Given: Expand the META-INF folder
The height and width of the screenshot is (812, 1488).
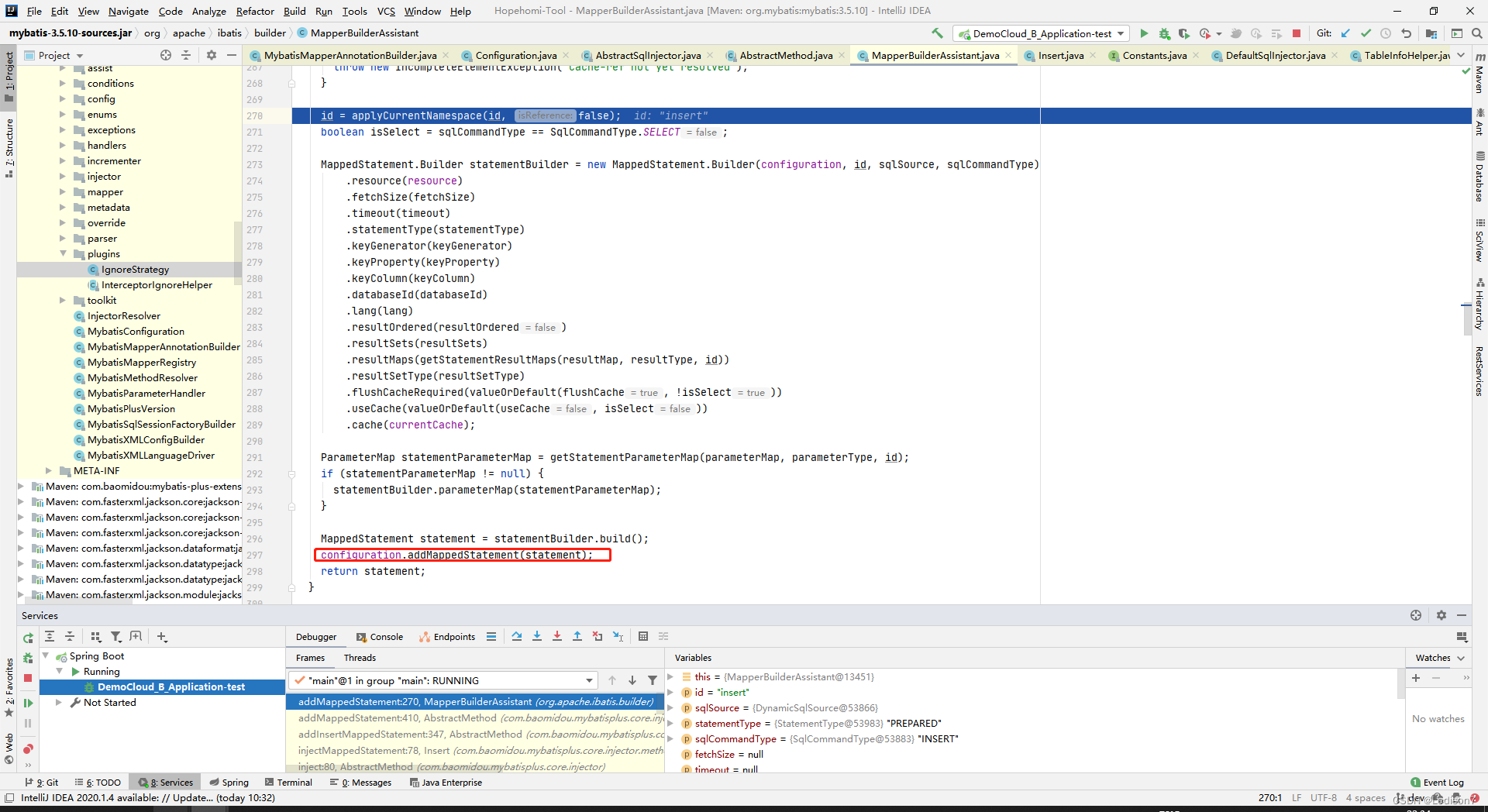Looking at the screenshot, I should tap(49, 471).
